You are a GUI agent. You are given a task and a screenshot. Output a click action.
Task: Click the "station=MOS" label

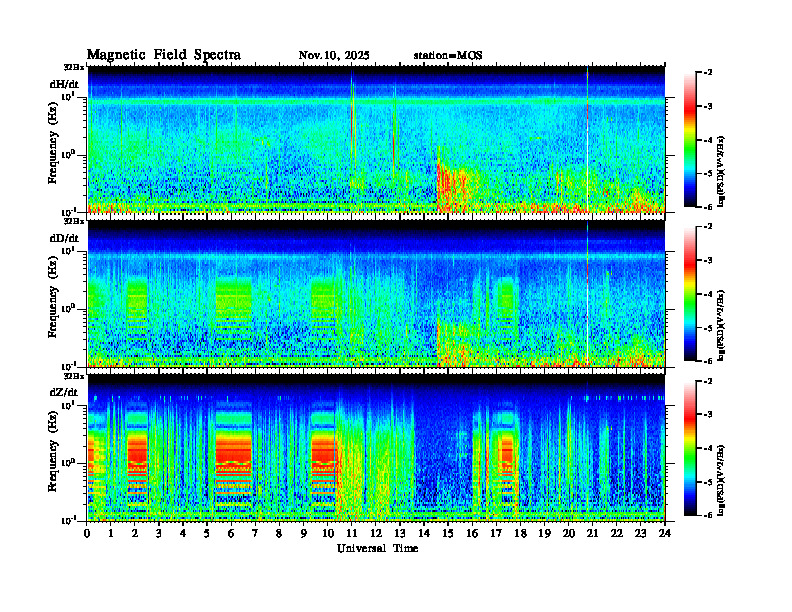(x=448, y=56)
